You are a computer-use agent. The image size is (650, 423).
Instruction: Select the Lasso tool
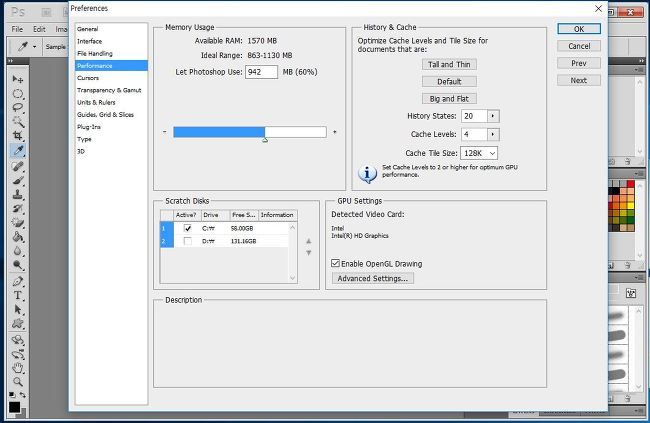(x=17, y=108)
